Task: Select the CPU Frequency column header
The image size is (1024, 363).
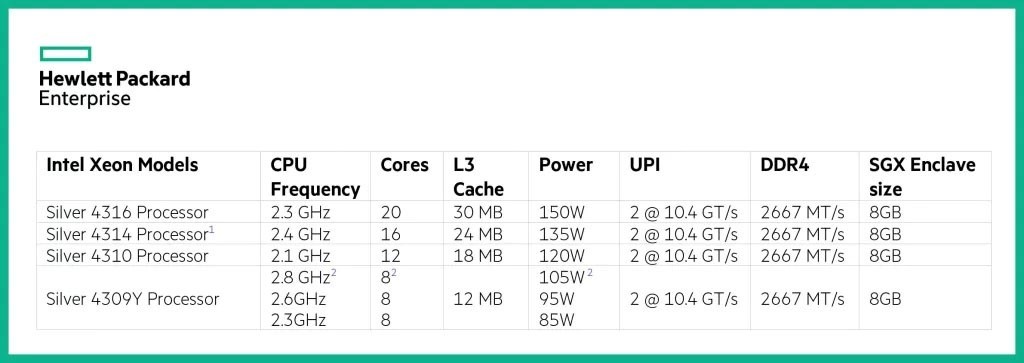Action: click(315, 177)
